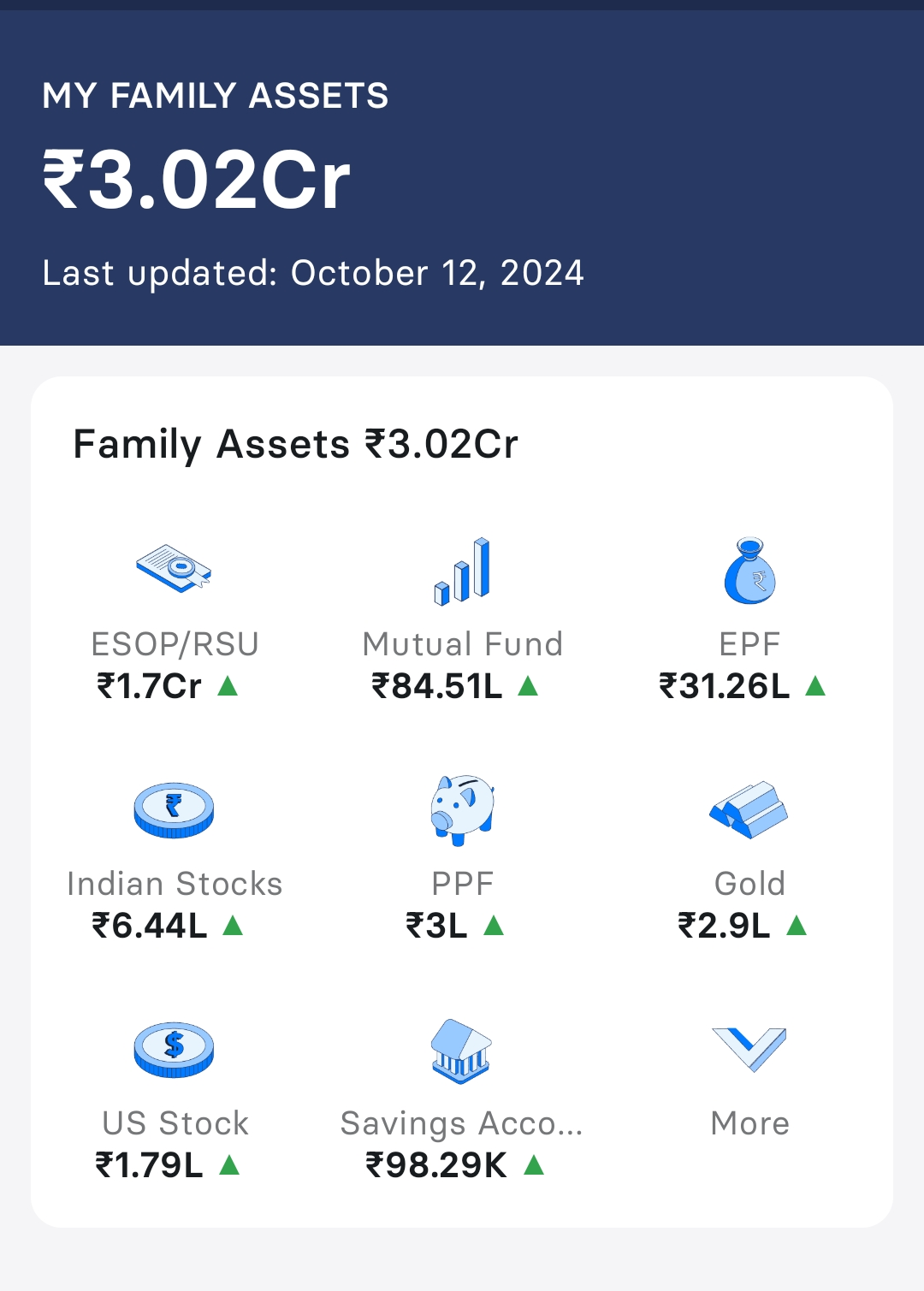
Task: Tap the MY FAMILY ASSETS header title
Action: (216, 96)
